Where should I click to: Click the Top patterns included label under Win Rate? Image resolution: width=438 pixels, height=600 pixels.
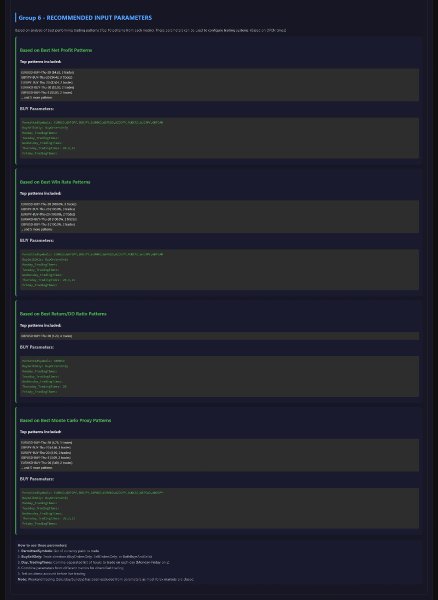click(41, 193)
